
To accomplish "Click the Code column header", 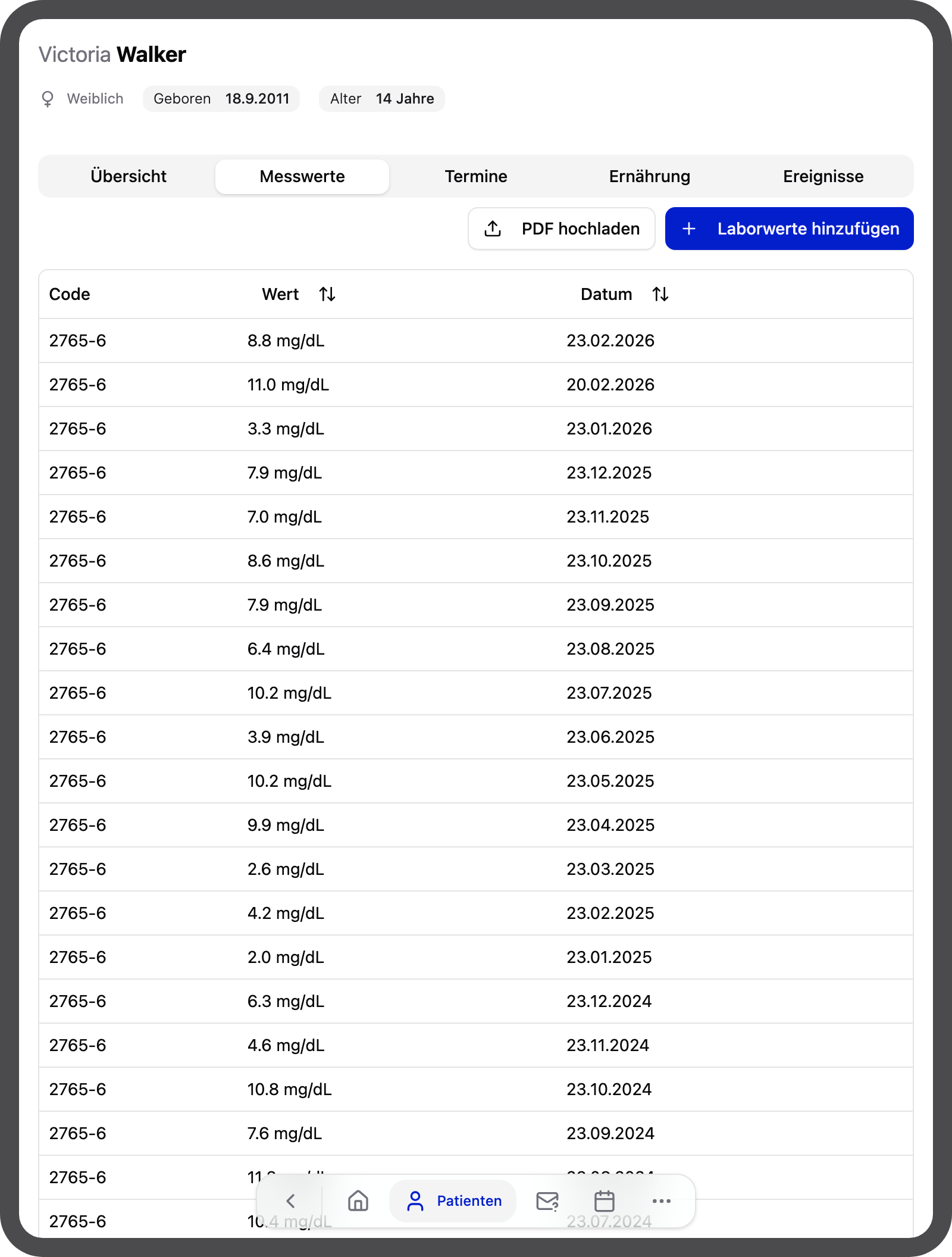I will 70,294.
